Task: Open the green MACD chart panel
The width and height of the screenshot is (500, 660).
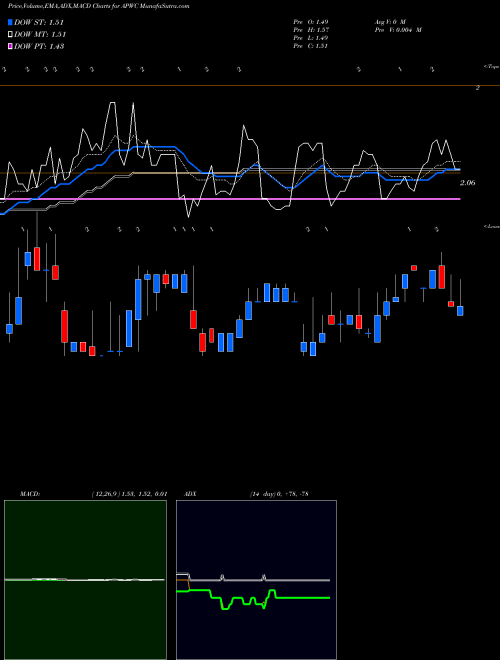Action: click(85, 580)
